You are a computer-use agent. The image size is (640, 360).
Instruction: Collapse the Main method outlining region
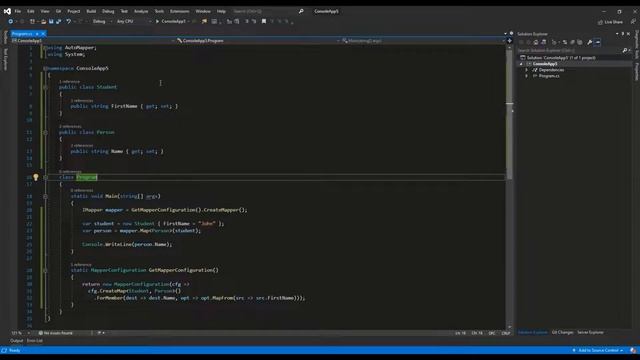coord(45,196)
